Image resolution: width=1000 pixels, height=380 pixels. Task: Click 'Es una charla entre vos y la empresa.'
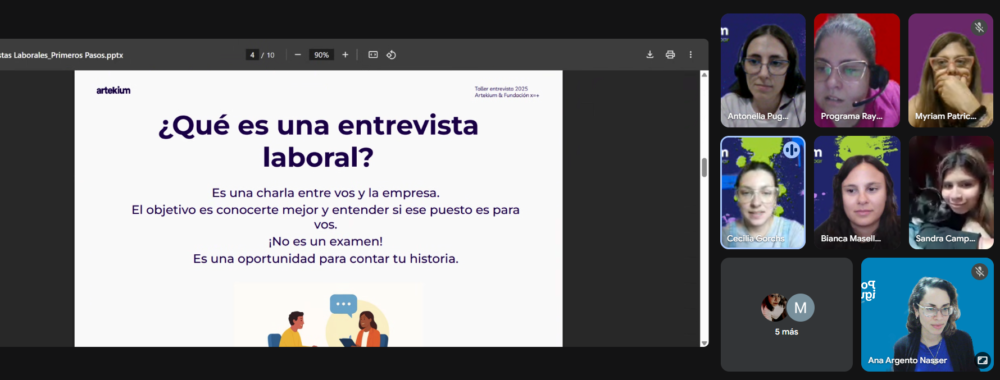pos(325,193)
